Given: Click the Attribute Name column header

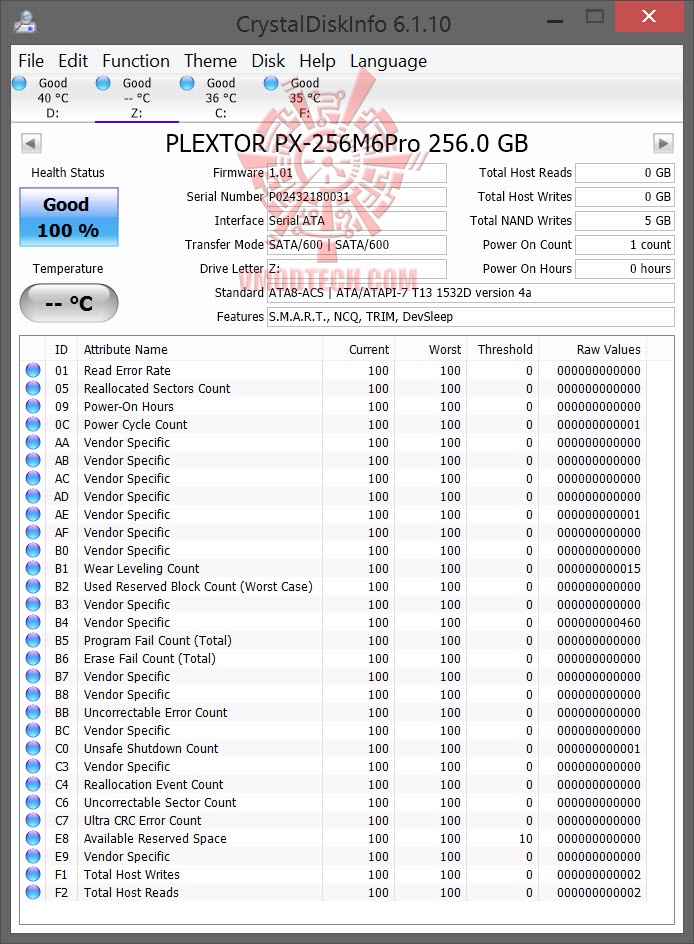Looking at the screenshot, I should click(x=199, y=350).
